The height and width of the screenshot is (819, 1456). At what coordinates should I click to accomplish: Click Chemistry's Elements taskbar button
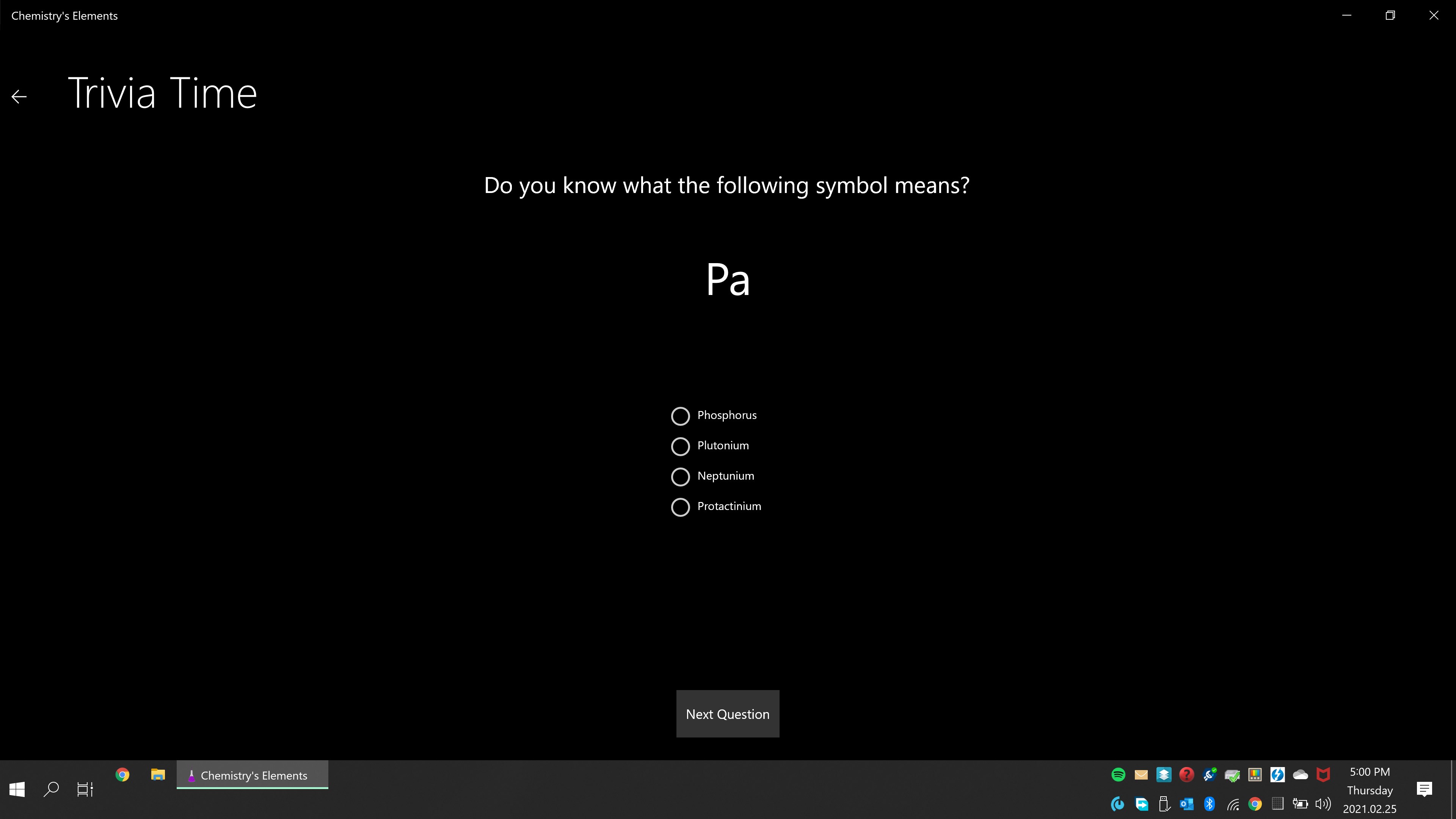pos(252,775)
